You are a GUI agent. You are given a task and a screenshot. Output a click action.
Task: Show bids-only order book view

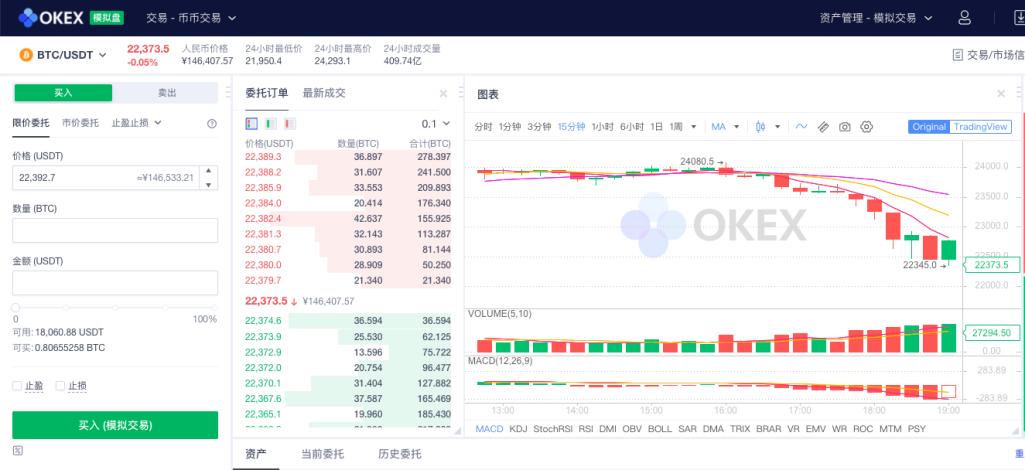[x=271, y=123]
